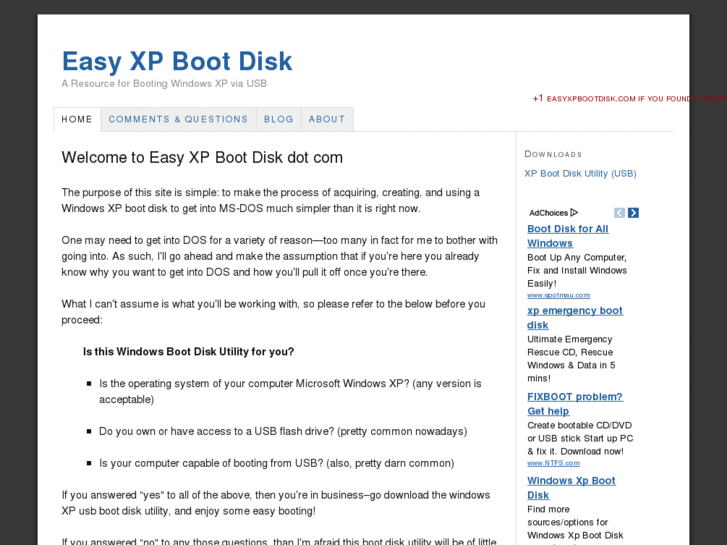Viewport: 727px width, 545px height.
Task: Open the Windows Xp Boot Disk ad
Action: pos(571,487)
